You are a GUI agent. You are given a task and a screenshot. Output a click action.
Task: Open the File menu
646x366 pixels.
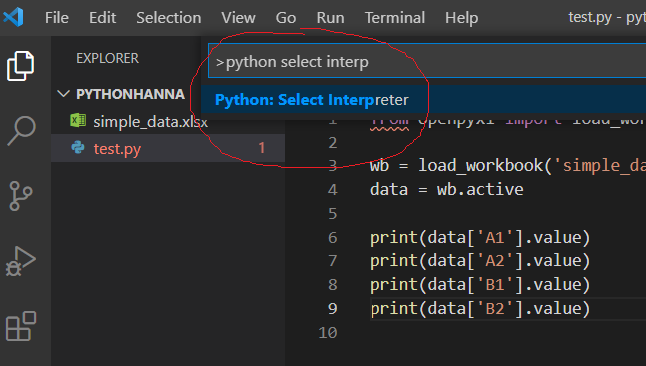57,18
